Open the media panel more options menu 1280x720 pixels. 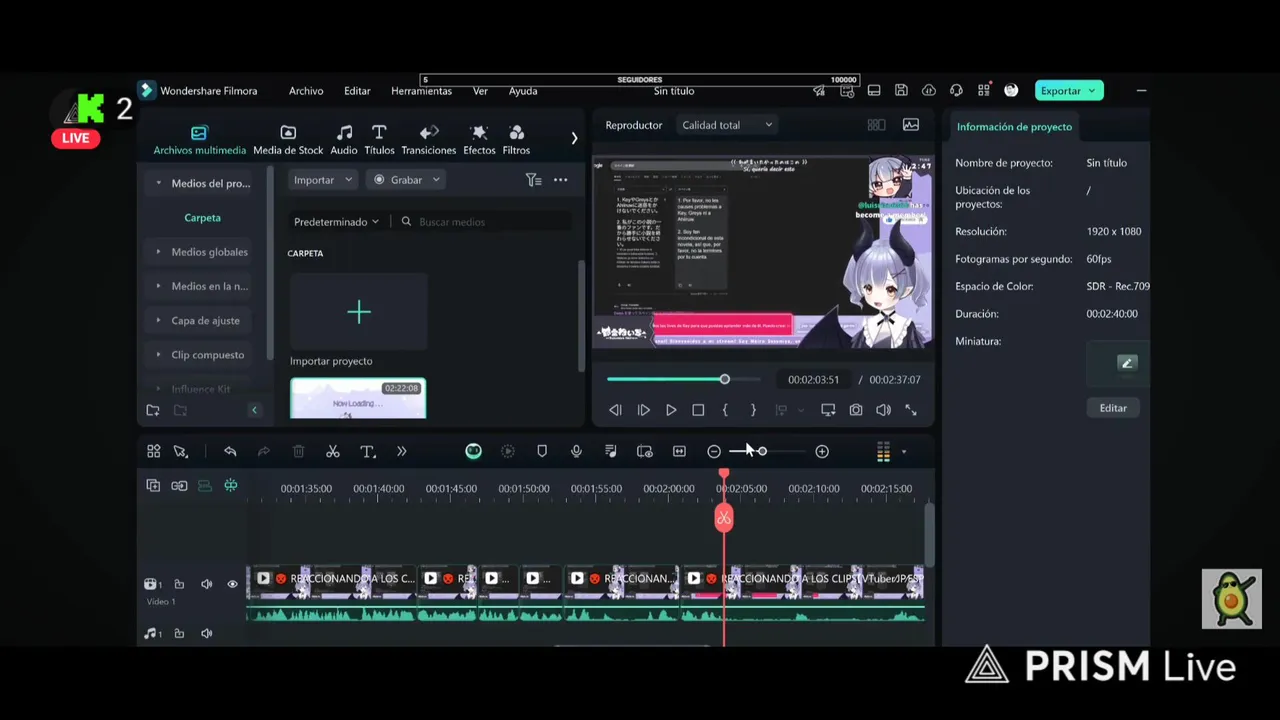coord(561,180)
